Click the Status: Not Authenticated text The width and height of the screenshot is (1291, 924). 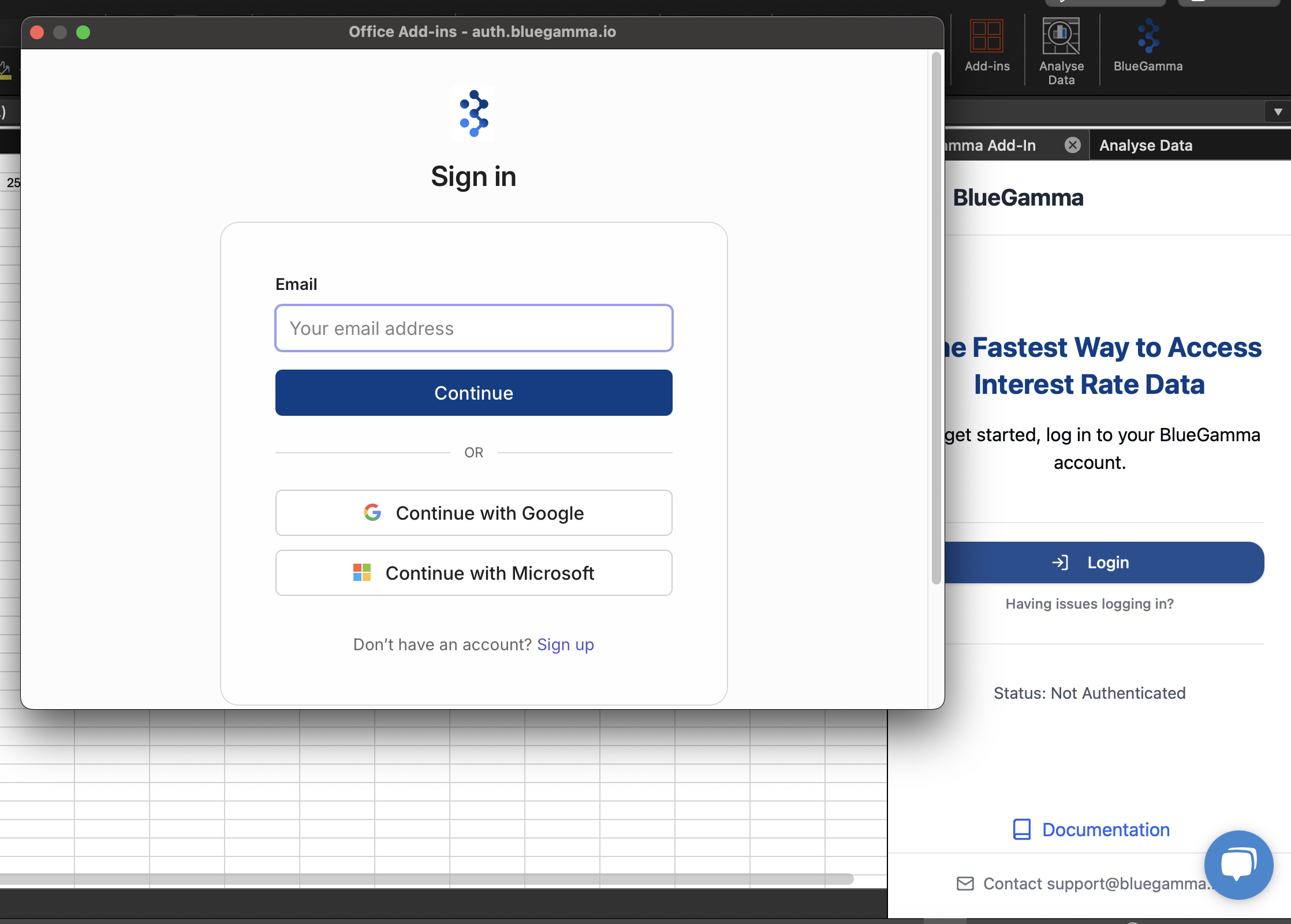[x=1089, y=693]
